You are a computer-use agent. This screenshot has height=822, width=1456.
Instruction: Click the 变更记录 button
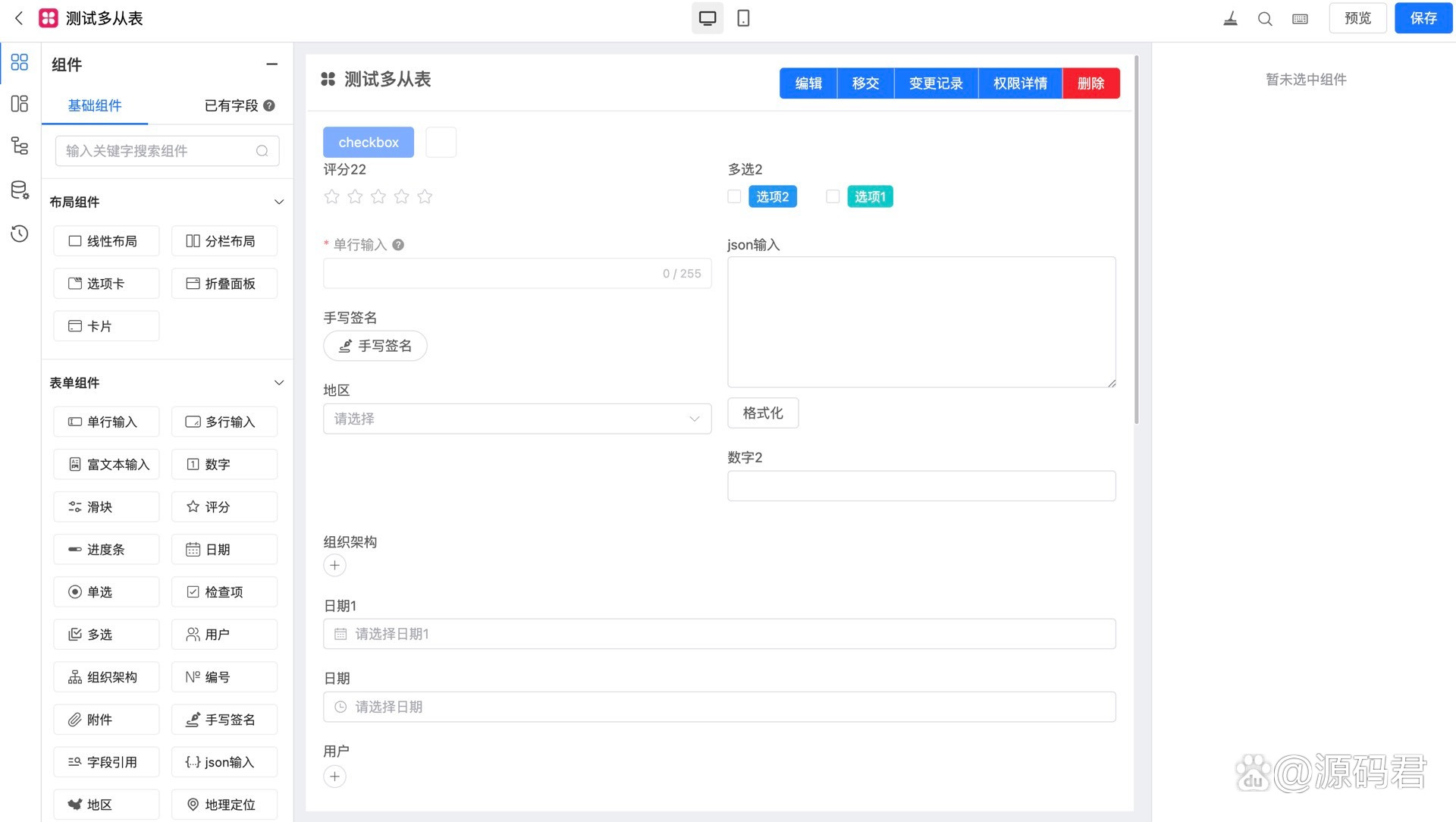coord(936,83)
